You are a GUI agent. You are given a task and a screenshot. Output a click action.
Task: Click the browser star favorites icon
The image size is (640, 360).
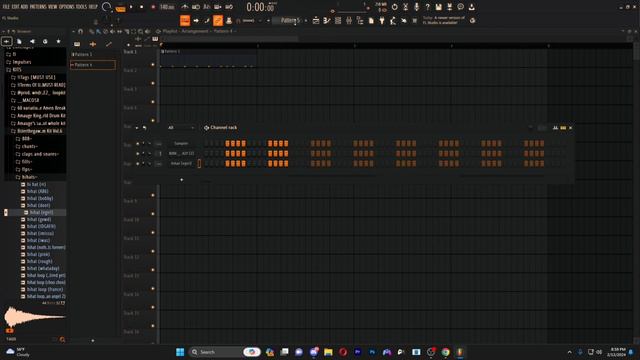pos(58,41)
